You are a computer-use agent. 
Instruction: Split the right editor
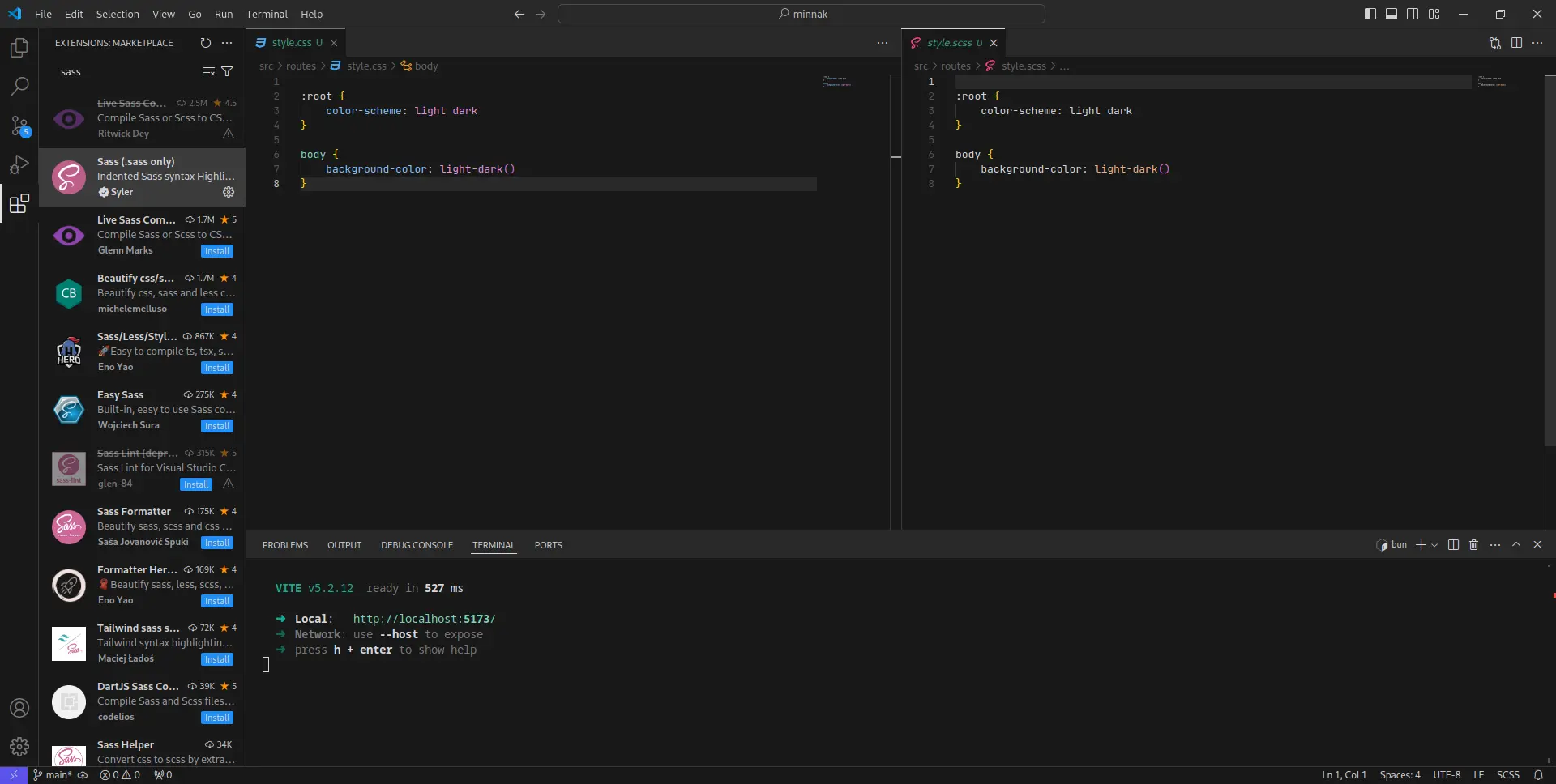pyautogui.click(x=1516, y=43)
